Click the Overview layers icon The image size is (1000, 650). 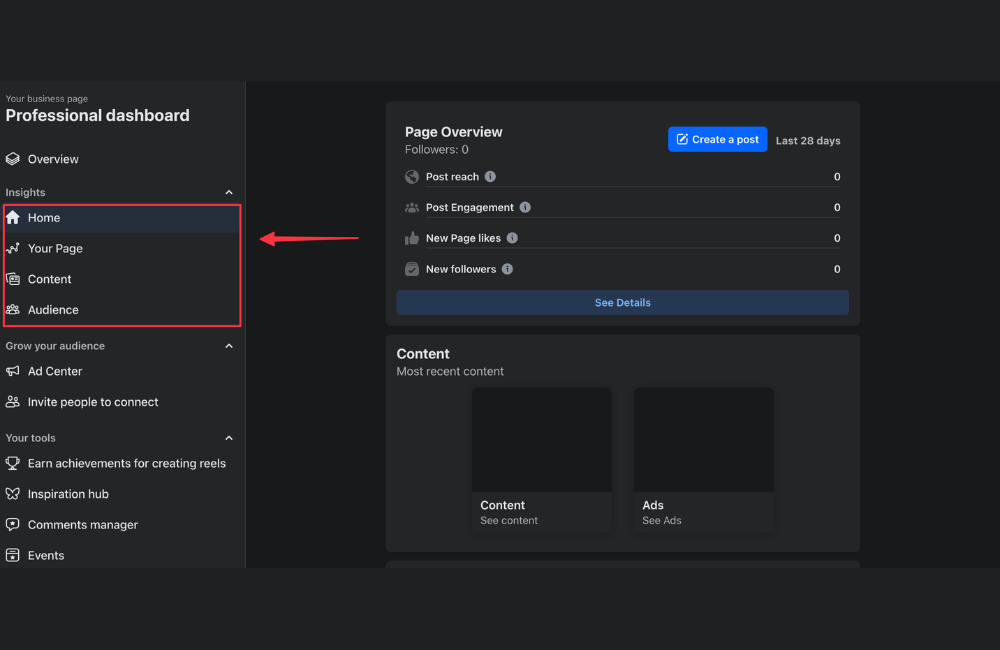[13, 159]
